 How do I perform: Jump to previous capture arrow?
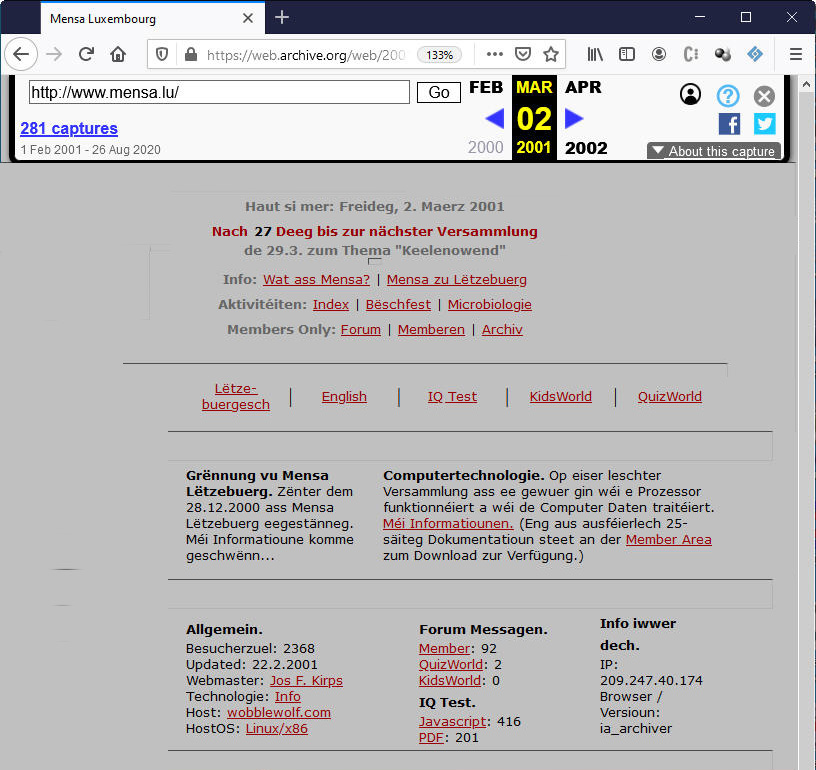coord(494,119)
